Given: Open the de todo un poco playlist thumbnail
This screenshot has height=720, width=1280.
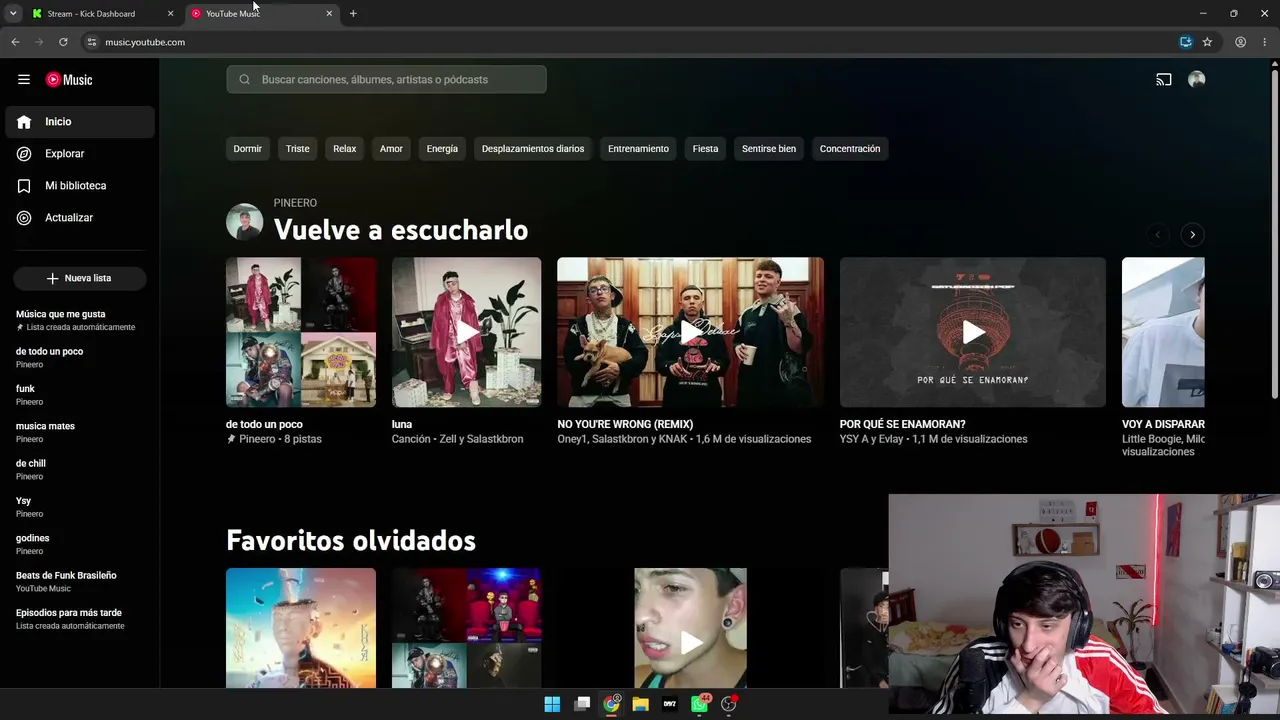Looking at the screenshot, I should pos(301,332).
